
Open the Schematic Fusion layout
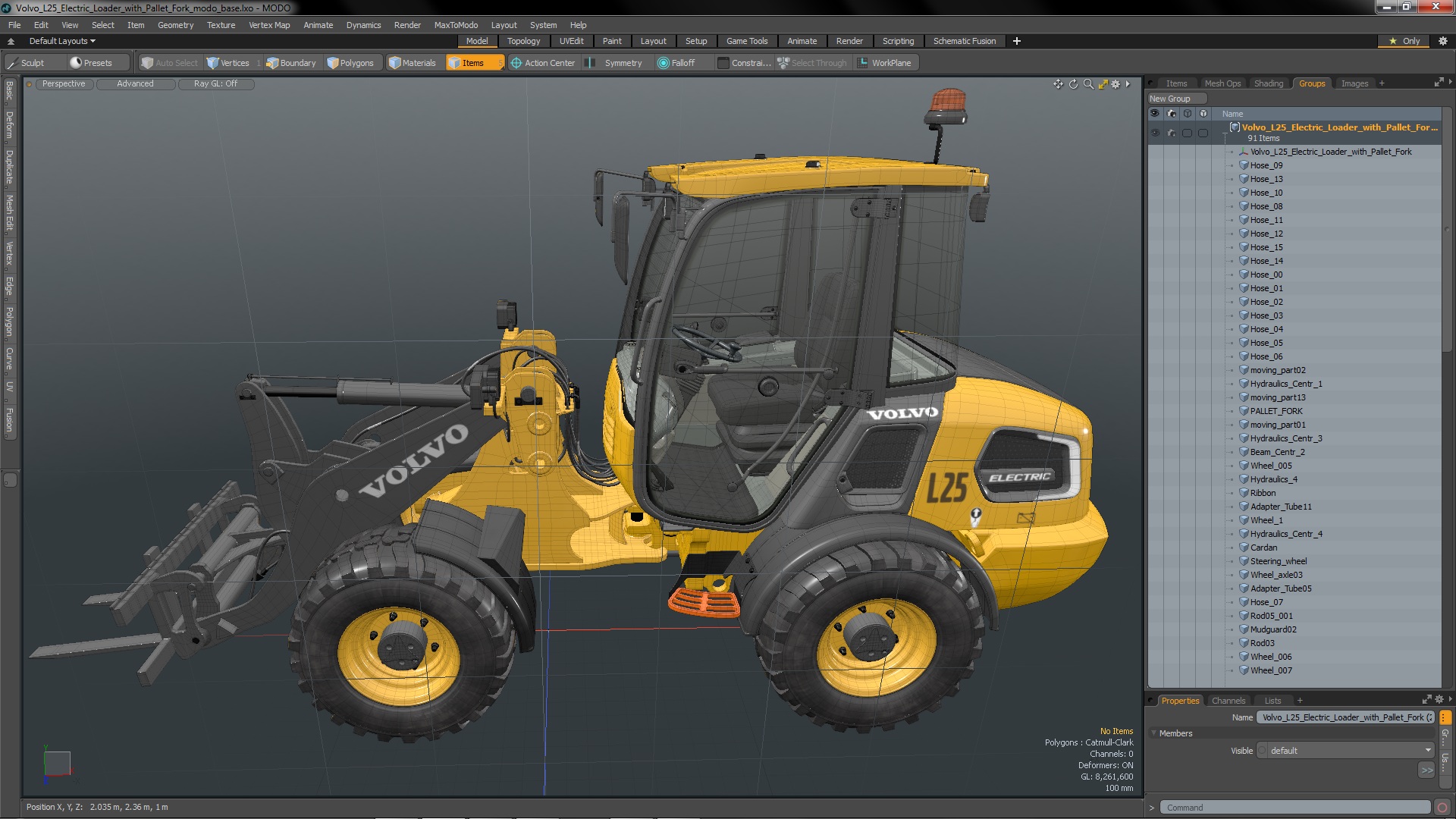tap(964, 41)
